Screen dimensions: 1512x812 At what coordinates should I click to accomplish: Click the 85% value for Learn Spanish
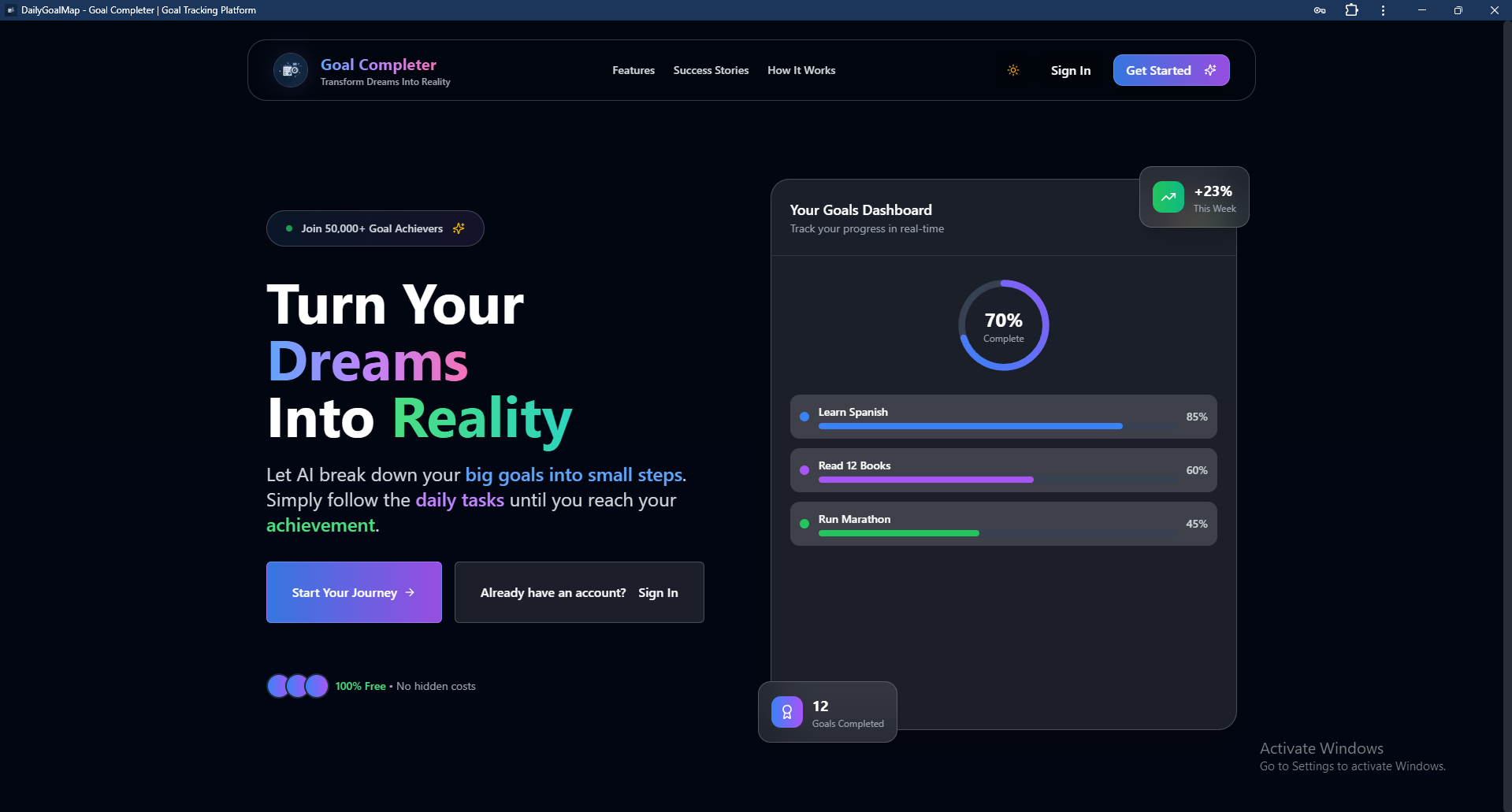(x=1196, y=417)
